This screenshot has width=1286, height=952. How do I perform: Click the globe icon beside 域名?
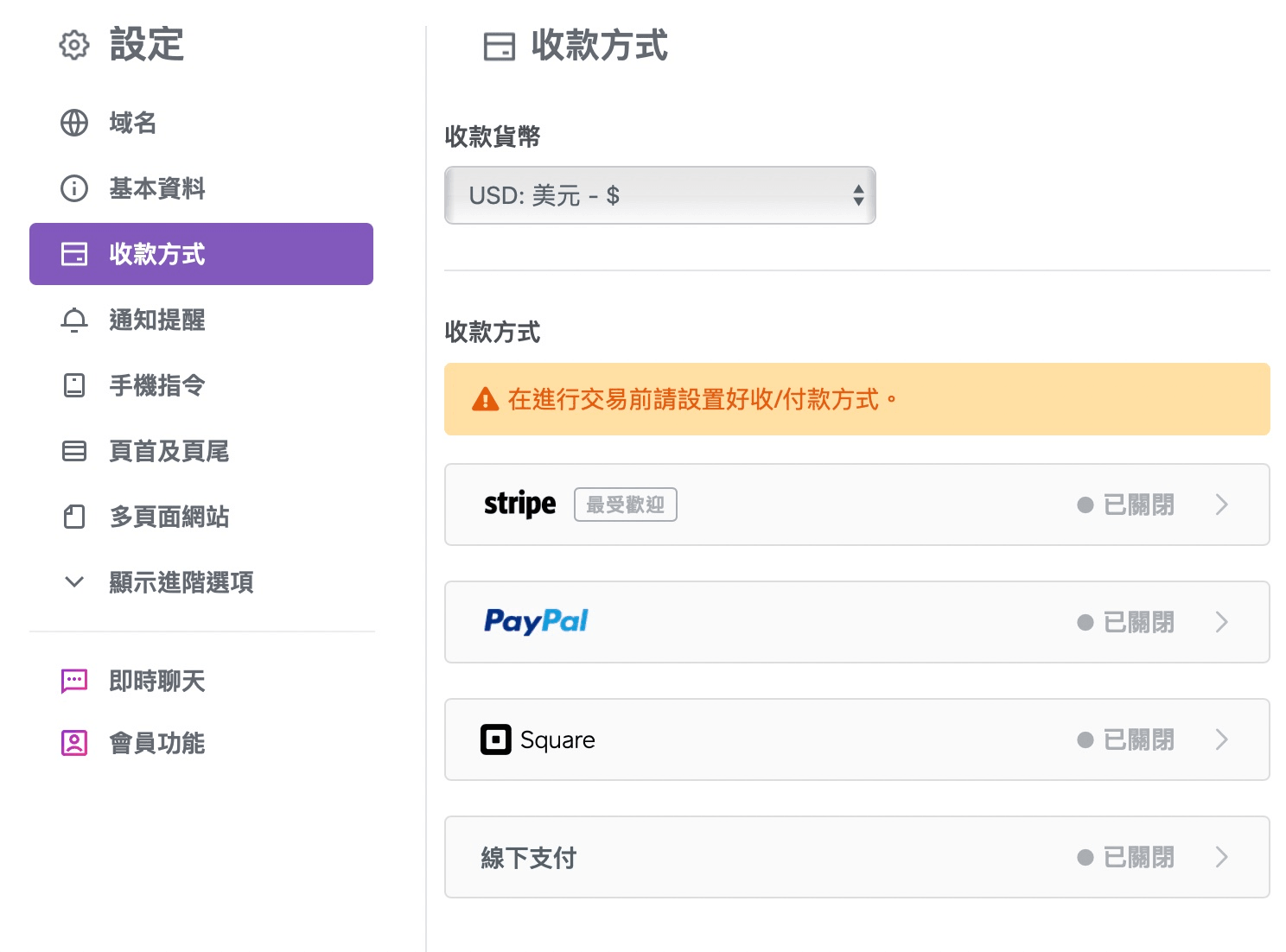click(74, 123)
